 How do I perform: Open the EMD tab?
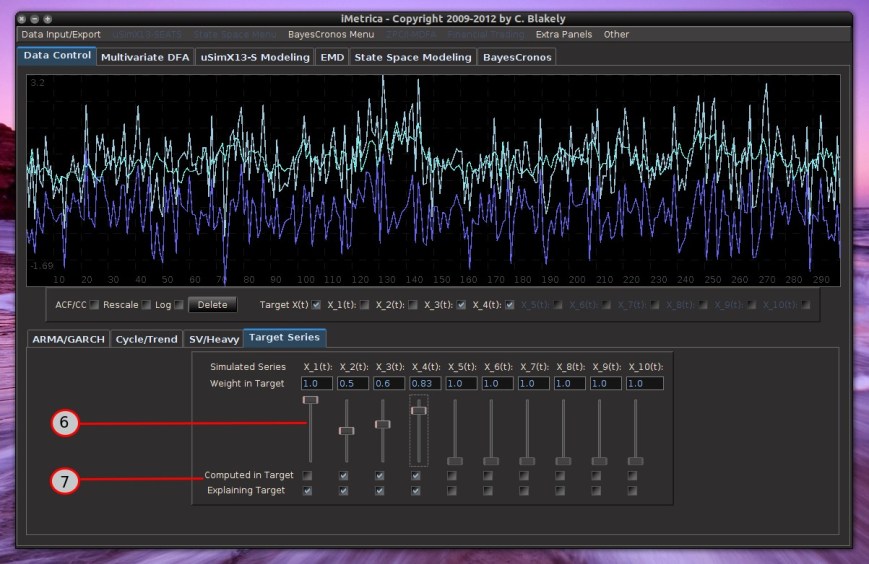point(331,57)
